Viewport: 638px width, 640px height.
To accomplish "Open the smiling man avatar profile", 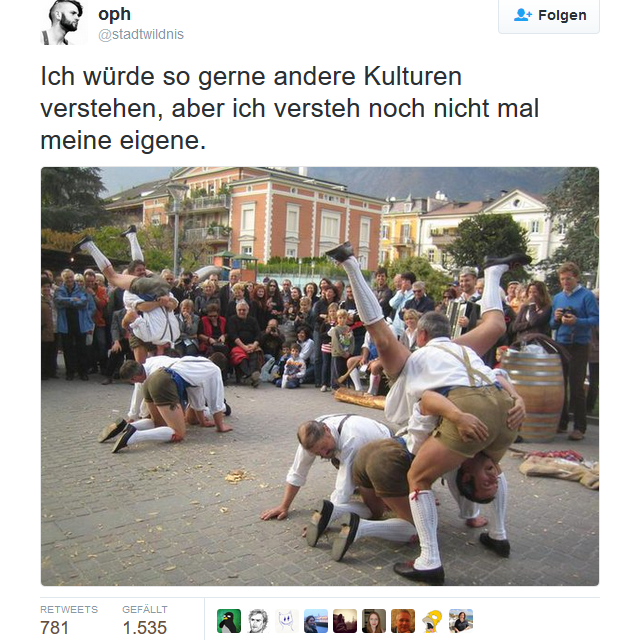I will pyautogui.click(x=402, y=621).
